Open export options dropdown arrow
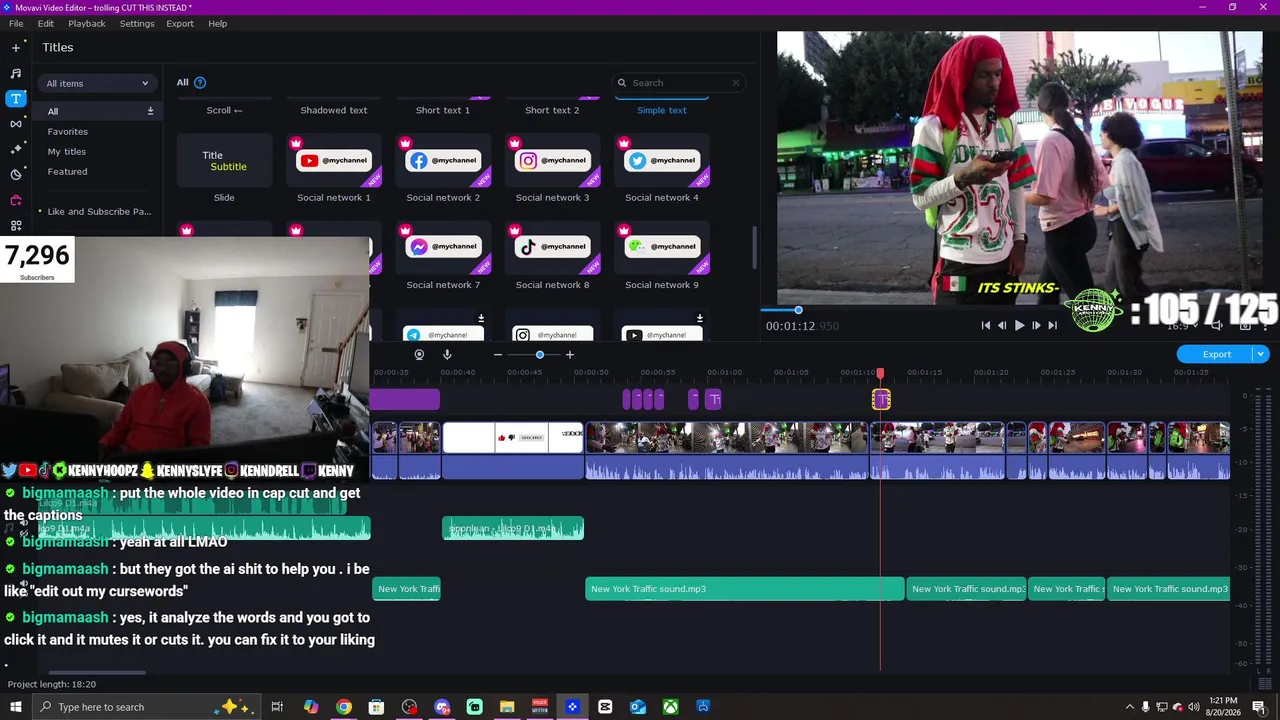The height and width of the screenshot is (720, 1280). pos(1261,354)
